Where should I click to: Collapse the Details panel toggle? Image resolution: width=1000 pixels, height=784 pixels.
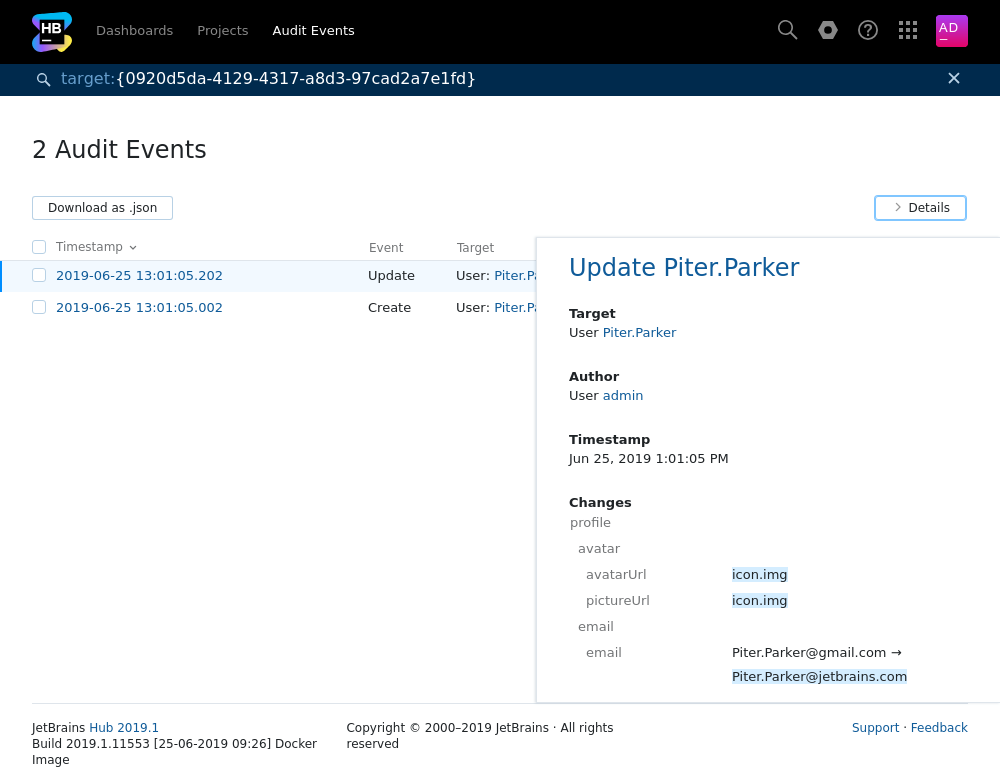[x=920, y=208]
